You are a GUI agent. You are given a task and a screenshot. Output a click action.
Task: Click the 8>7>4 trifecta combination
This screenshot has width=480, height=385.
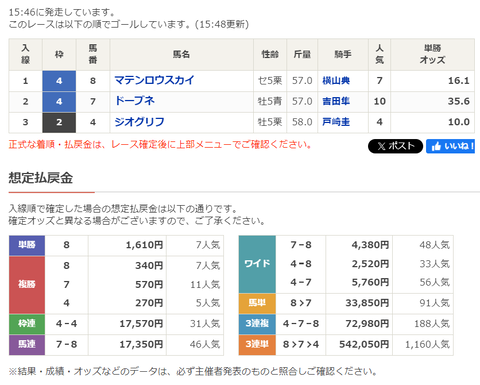tap(301, 345)
